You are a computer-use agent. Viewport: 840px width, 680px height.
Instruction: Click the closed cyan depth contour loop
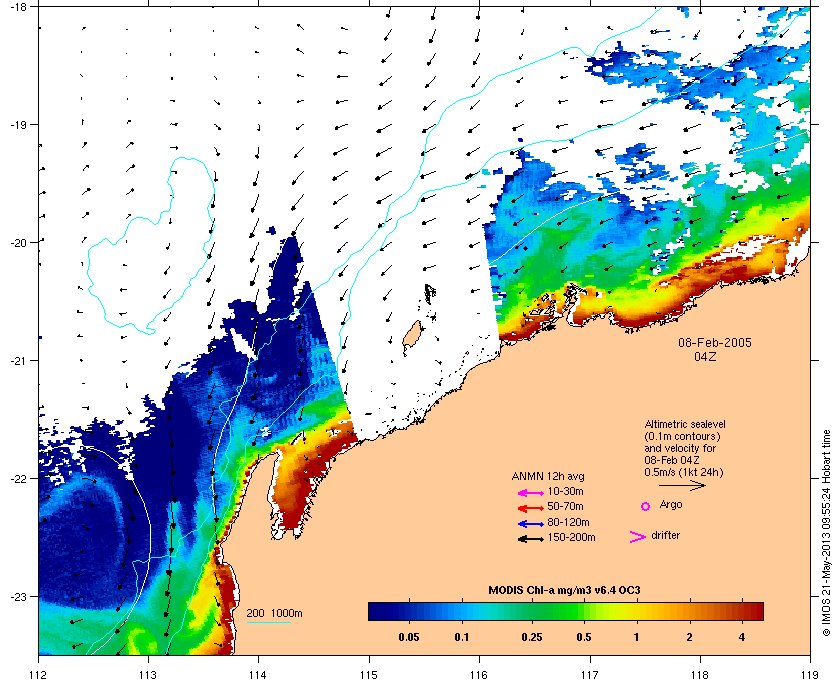[151, 245]
